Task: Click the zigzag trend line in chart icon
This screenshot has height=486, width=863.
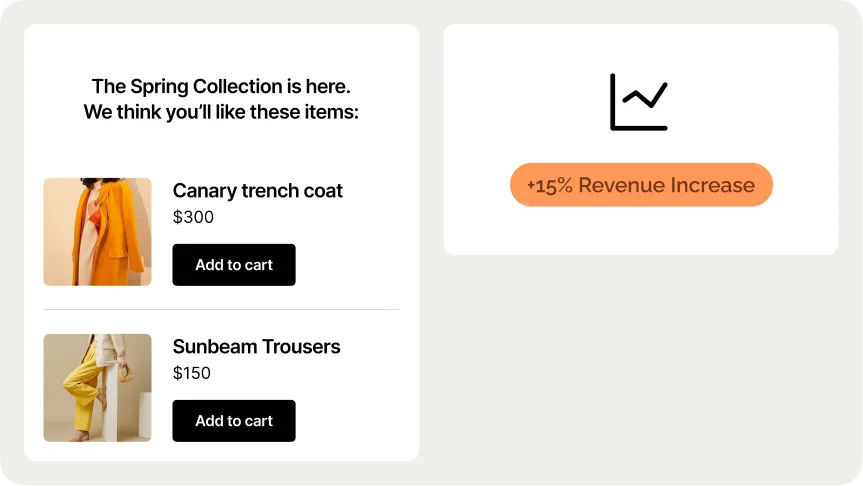Action: click(645, 95)
